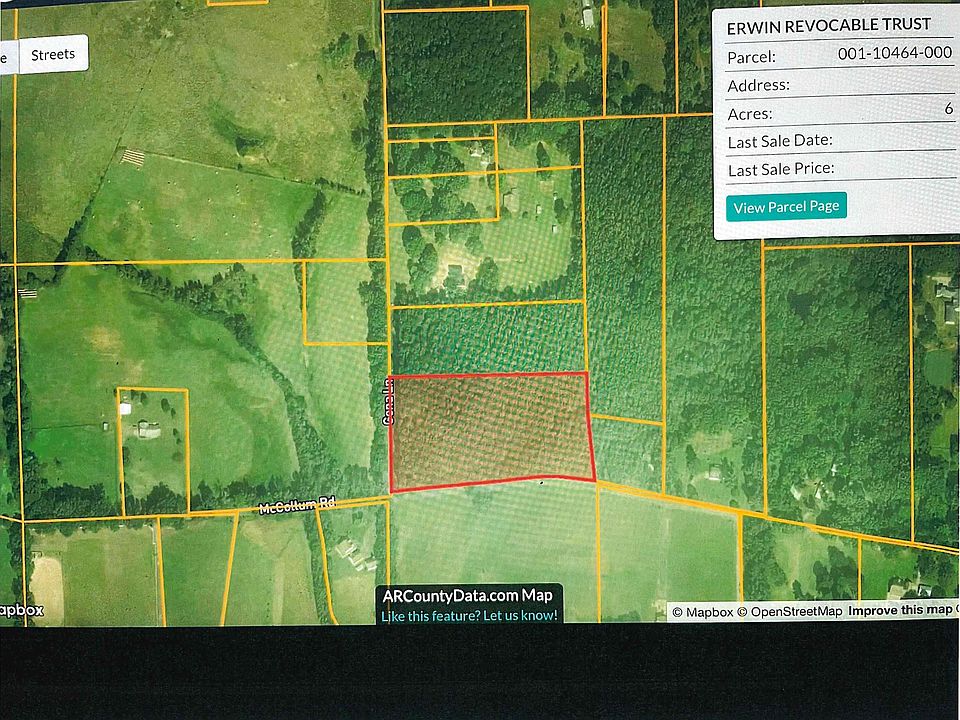Image resolution: width=960 pixels, height=720 pixels.
Task: Click the Last Sale Date row
Action: [x=840, y=141]
